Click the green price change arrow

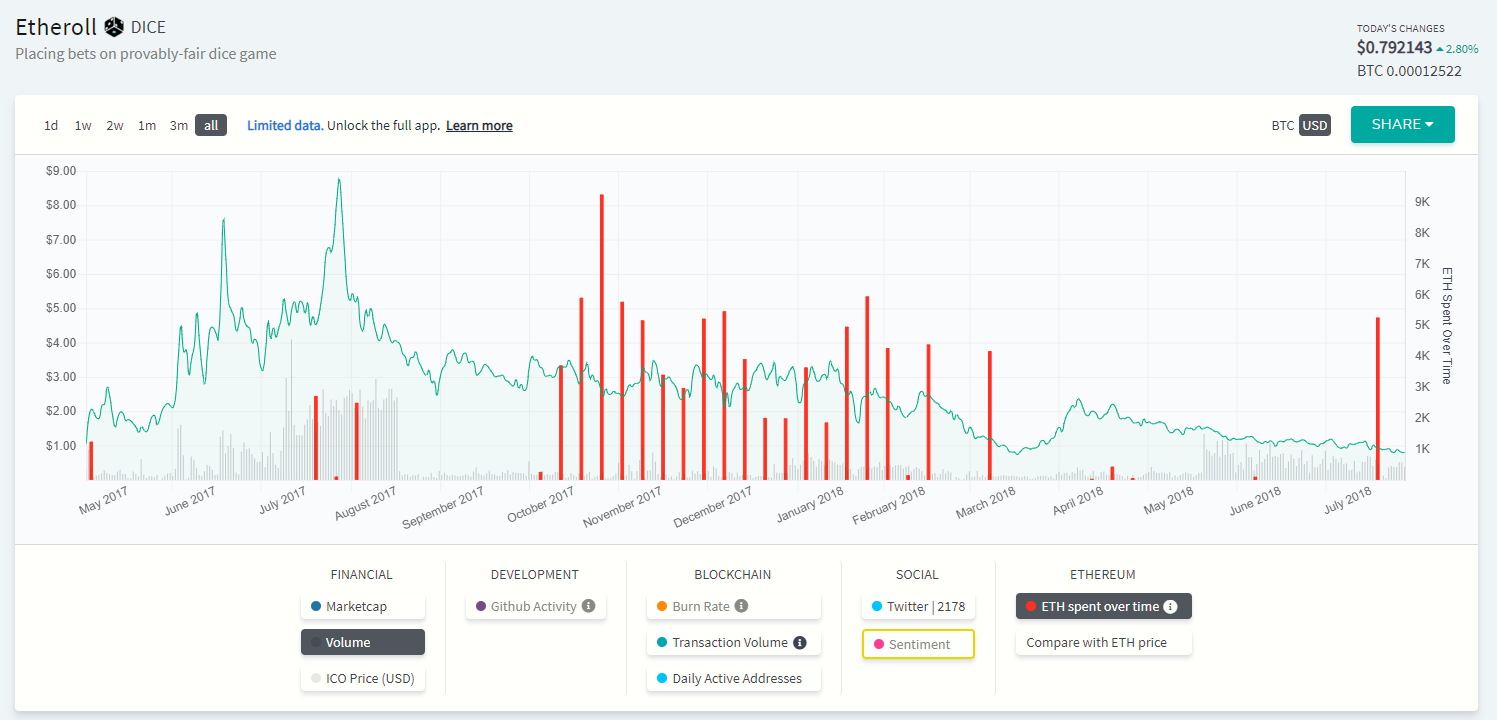coord(1440,48)
